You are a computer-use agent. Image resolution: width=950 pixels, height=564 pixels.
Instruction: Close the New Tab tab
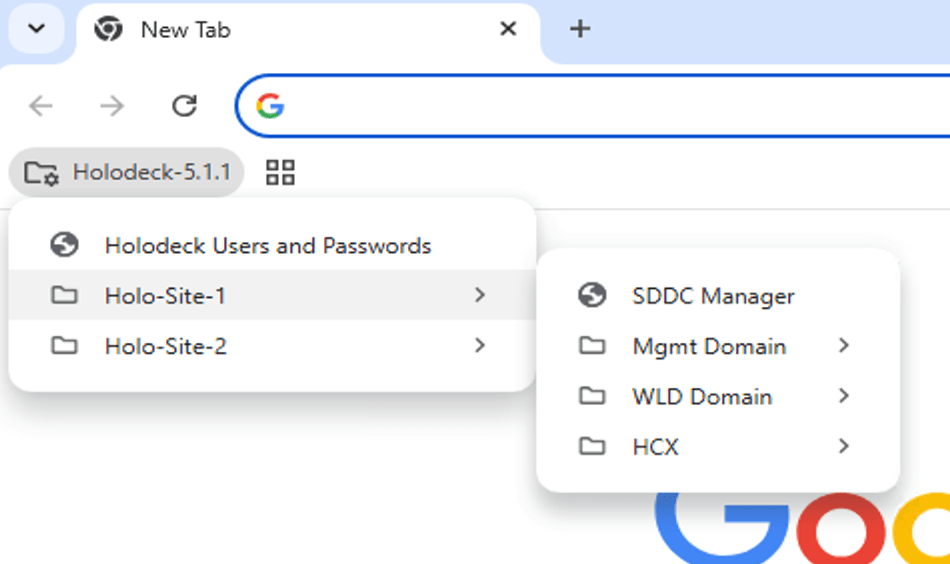pyautogui.click(x=508, y=29)
